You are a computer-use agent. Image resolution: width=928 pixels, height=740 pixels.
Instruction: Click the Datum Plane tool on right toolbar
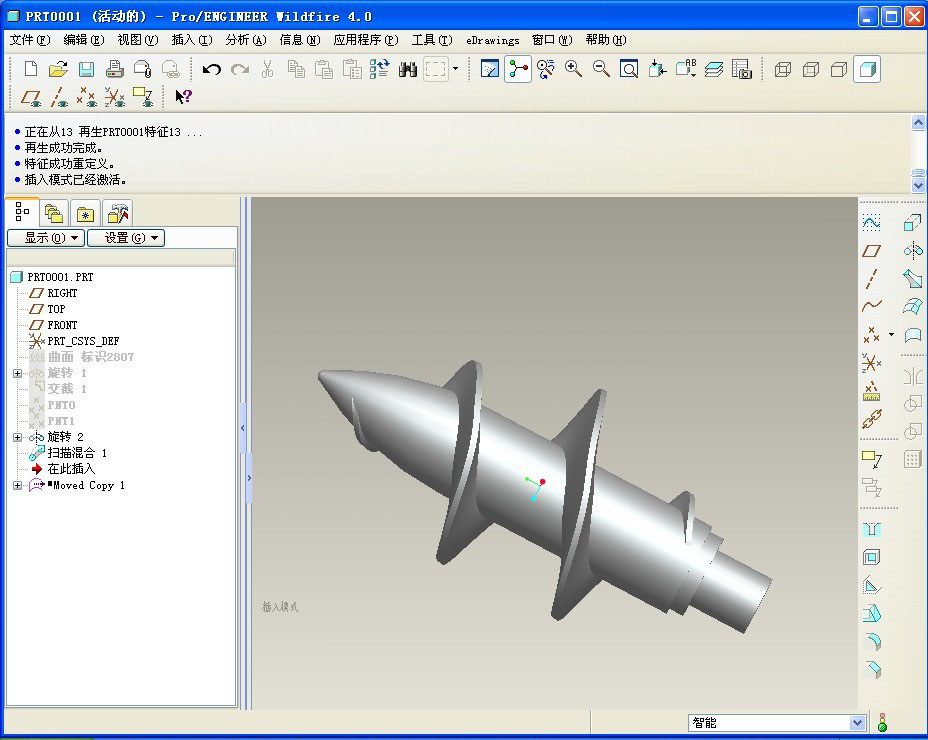point(871,251)
